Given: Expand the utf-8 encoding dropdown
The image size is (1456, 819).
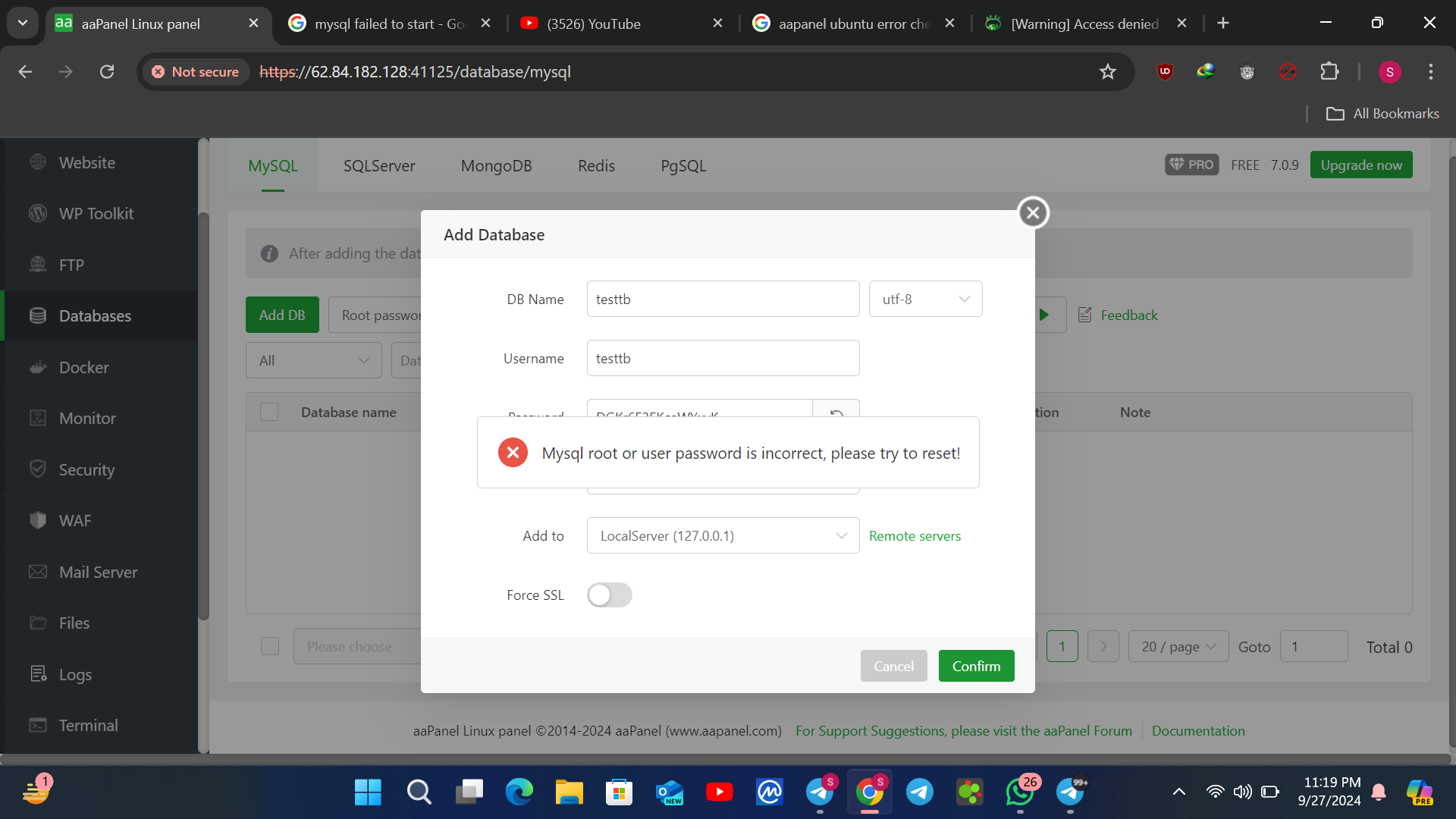Looking at the screenshot, I should [x=925, y=300].
